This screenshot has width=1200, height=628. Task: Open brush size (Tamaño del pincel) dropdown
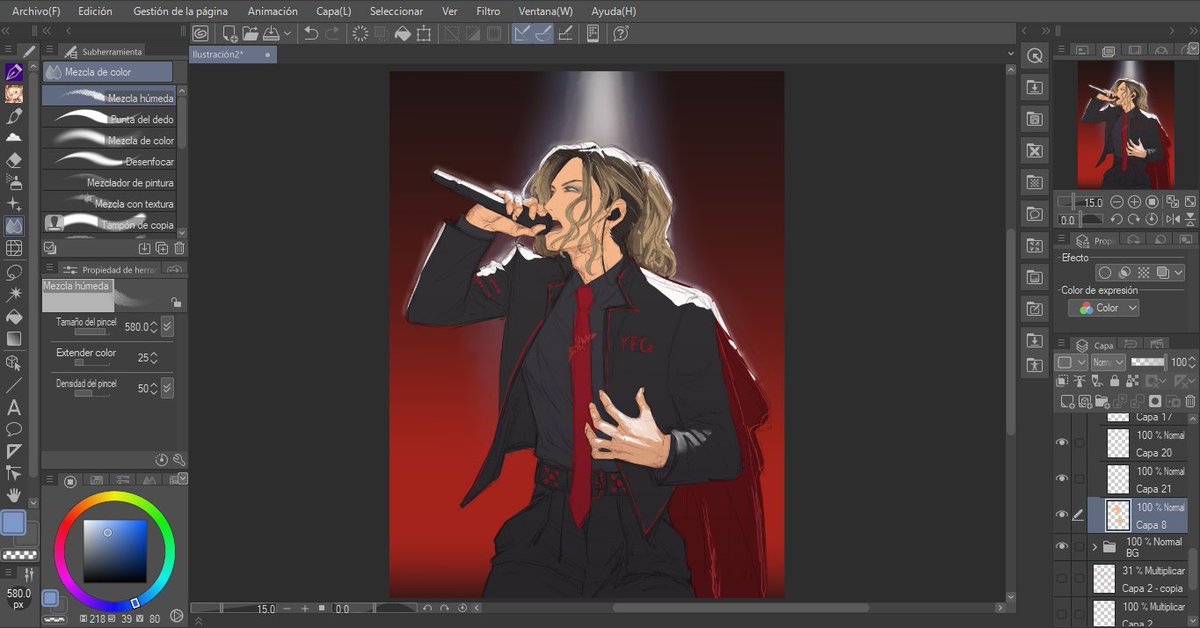167,326
